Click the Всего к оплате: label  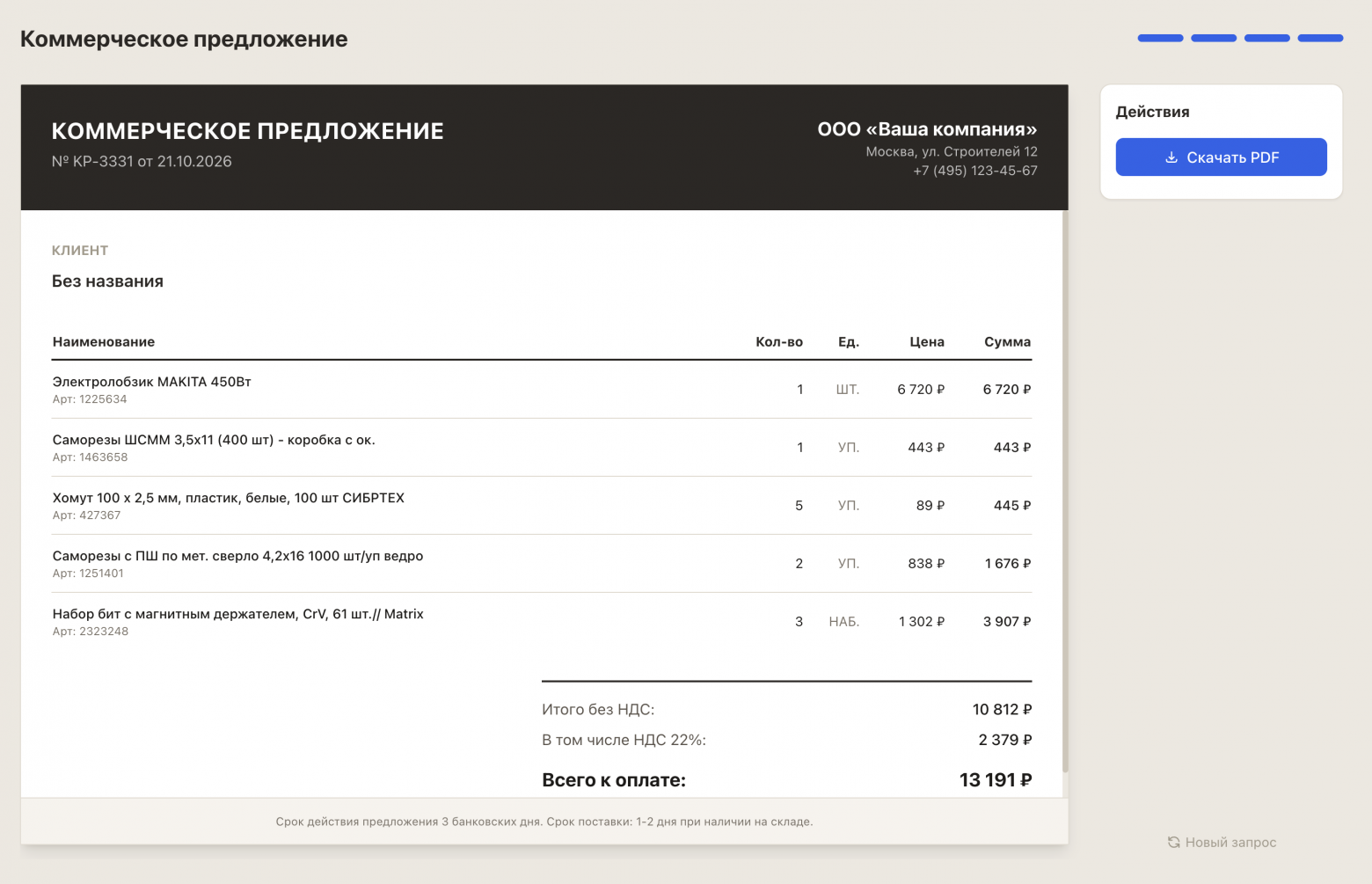point(614,780)
